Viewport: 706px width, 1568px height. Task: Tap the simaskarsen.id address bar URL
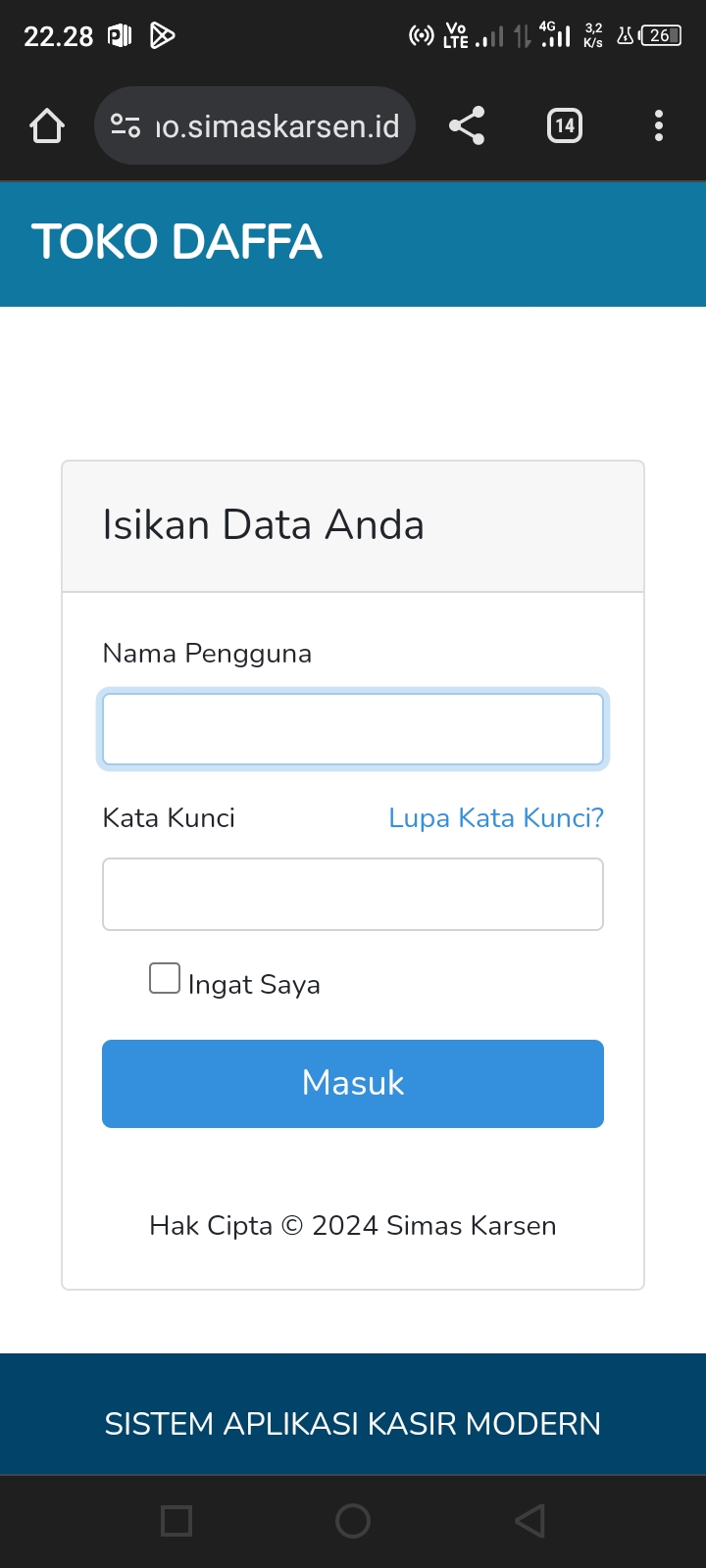click(x=277, y=126)
